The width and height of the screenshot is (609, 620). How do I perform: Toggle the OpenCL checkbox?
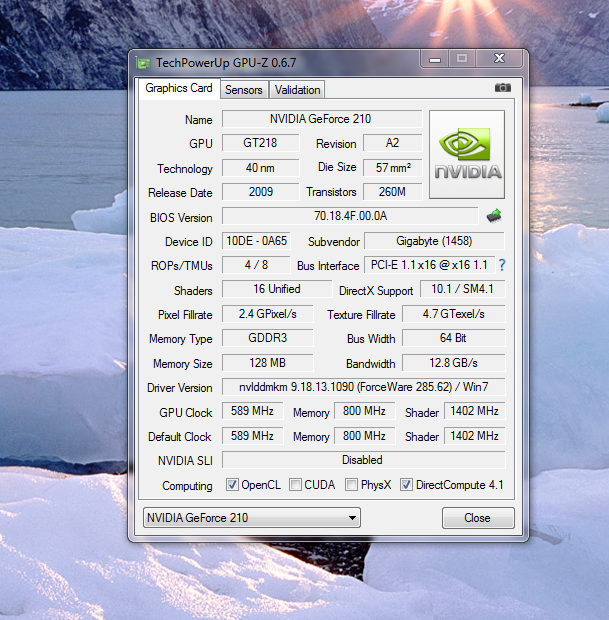(232, 484)
